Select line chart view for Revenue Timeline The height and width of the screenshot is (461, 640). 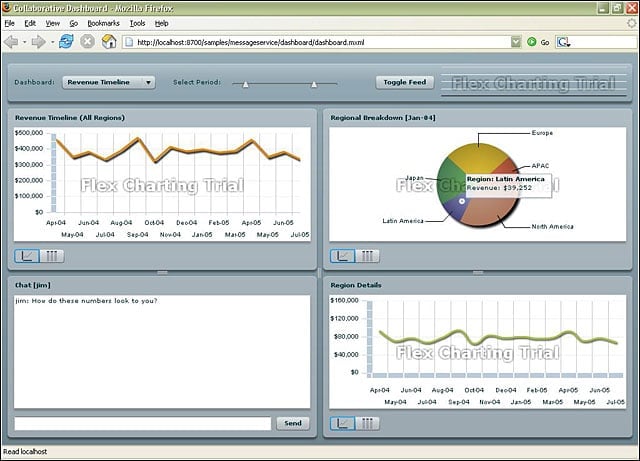(27, 256)
